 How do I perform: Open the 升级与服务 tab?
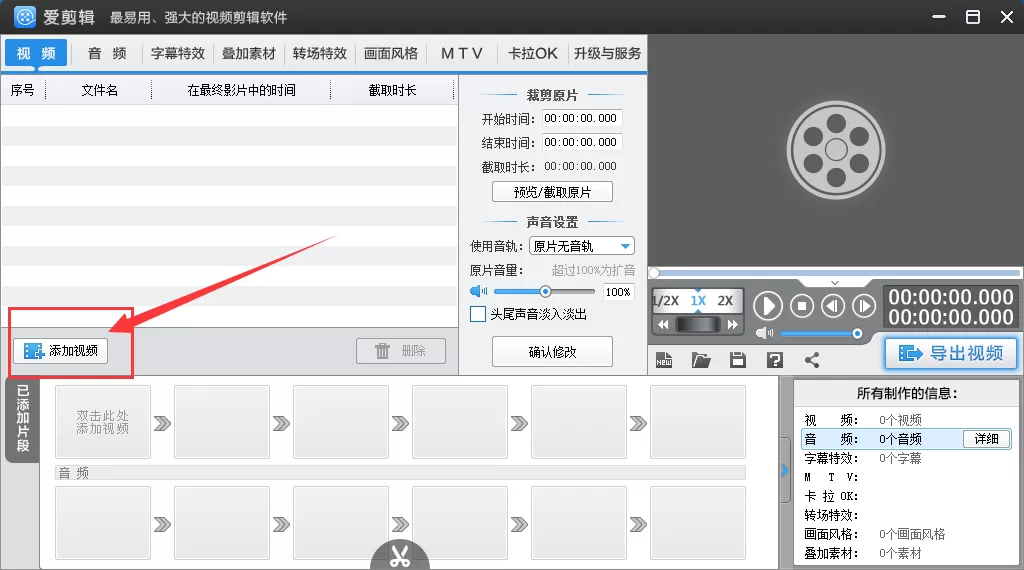(x=607, y=53)
